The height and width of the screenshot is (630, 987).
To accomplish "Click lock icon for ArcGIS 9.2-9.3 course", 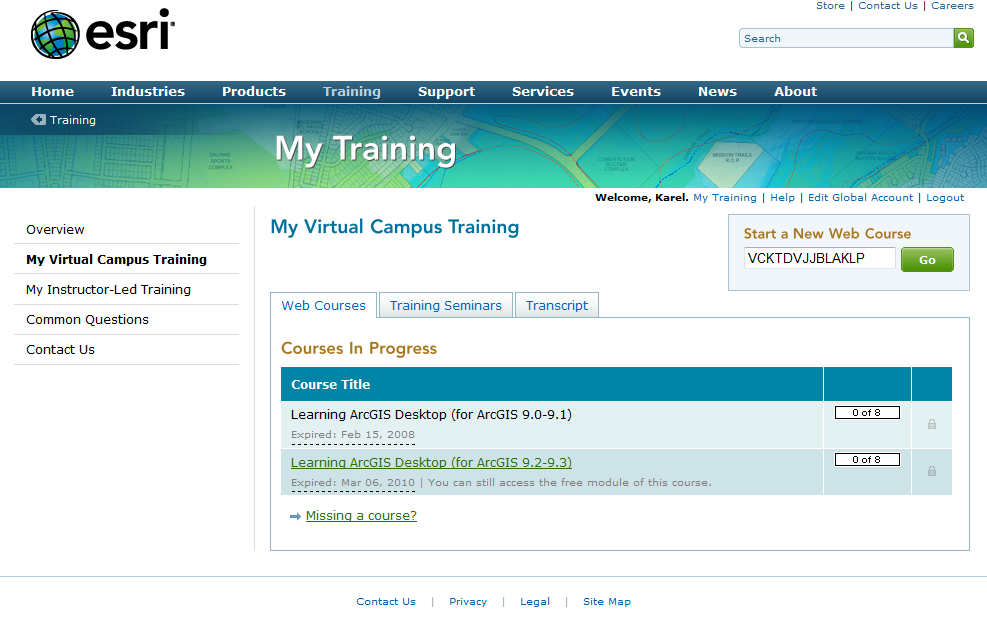I will coord(932,471).
